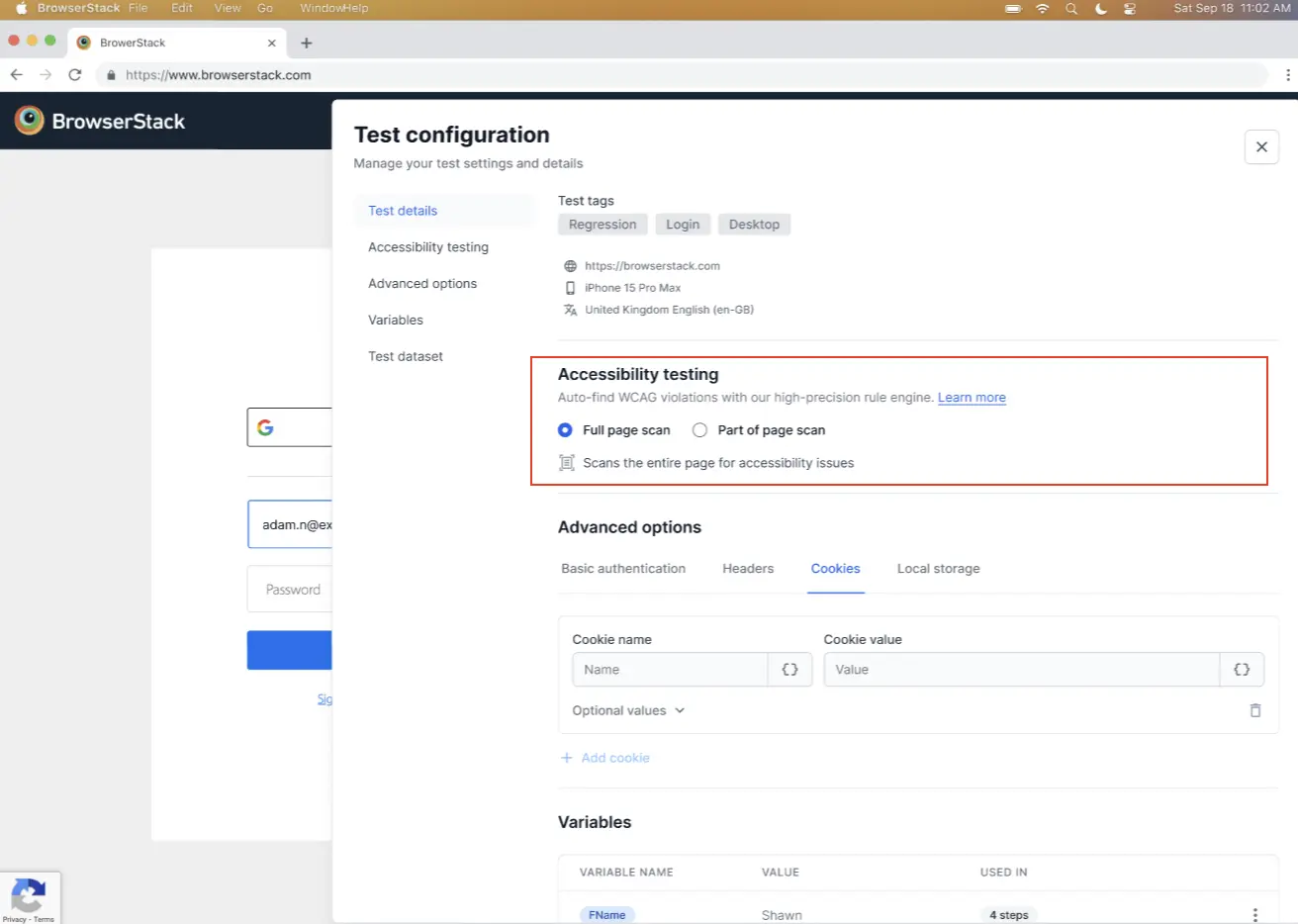Delete the cookie row using trash icon
Image resolution: width=1298 pixels, height=924 pixels.
[1254, 710]
